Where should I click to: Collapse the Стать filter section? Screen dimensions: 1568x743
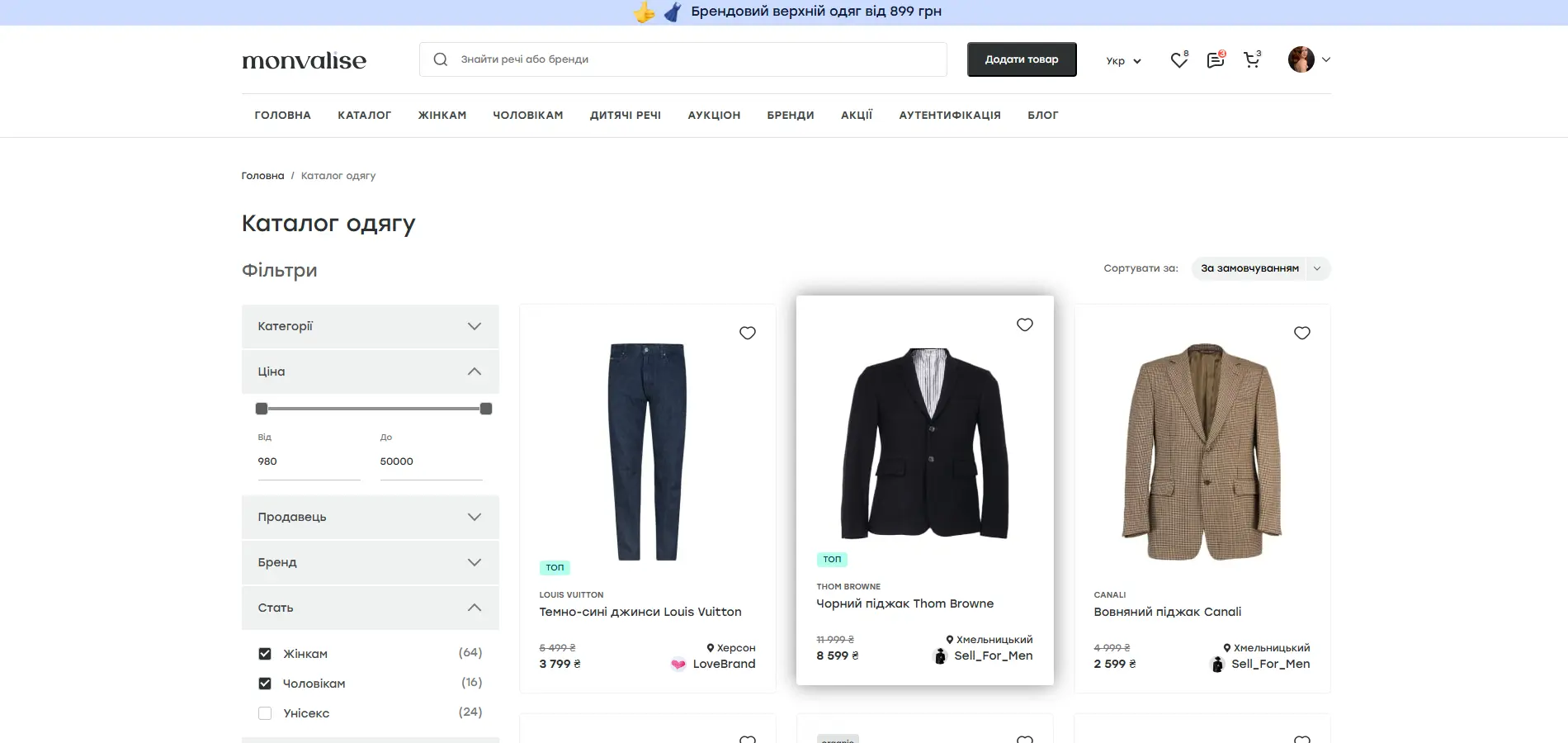click(x=371, y=608)
